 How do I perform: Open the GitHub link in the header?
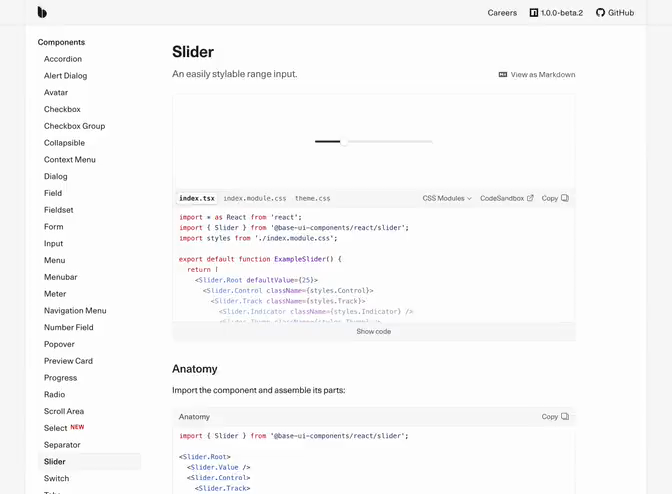tap(615, 13)
